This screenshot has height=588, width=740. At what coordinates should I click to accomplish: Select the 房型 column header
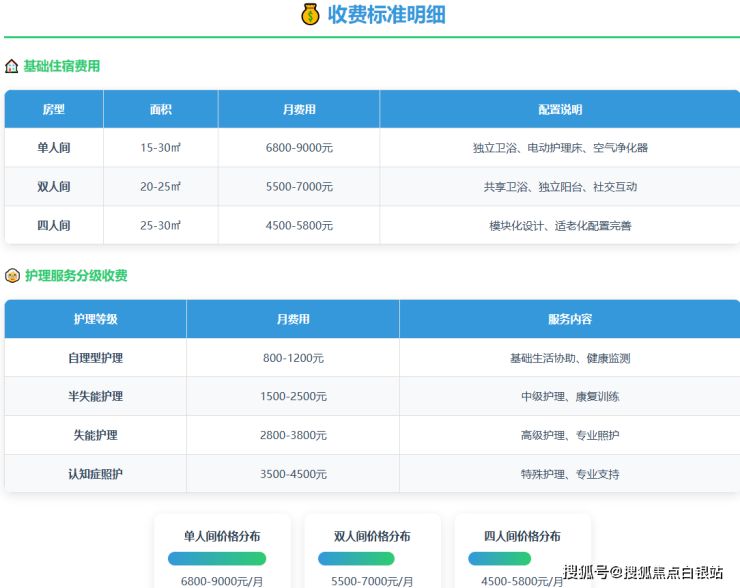coord(54,109)
